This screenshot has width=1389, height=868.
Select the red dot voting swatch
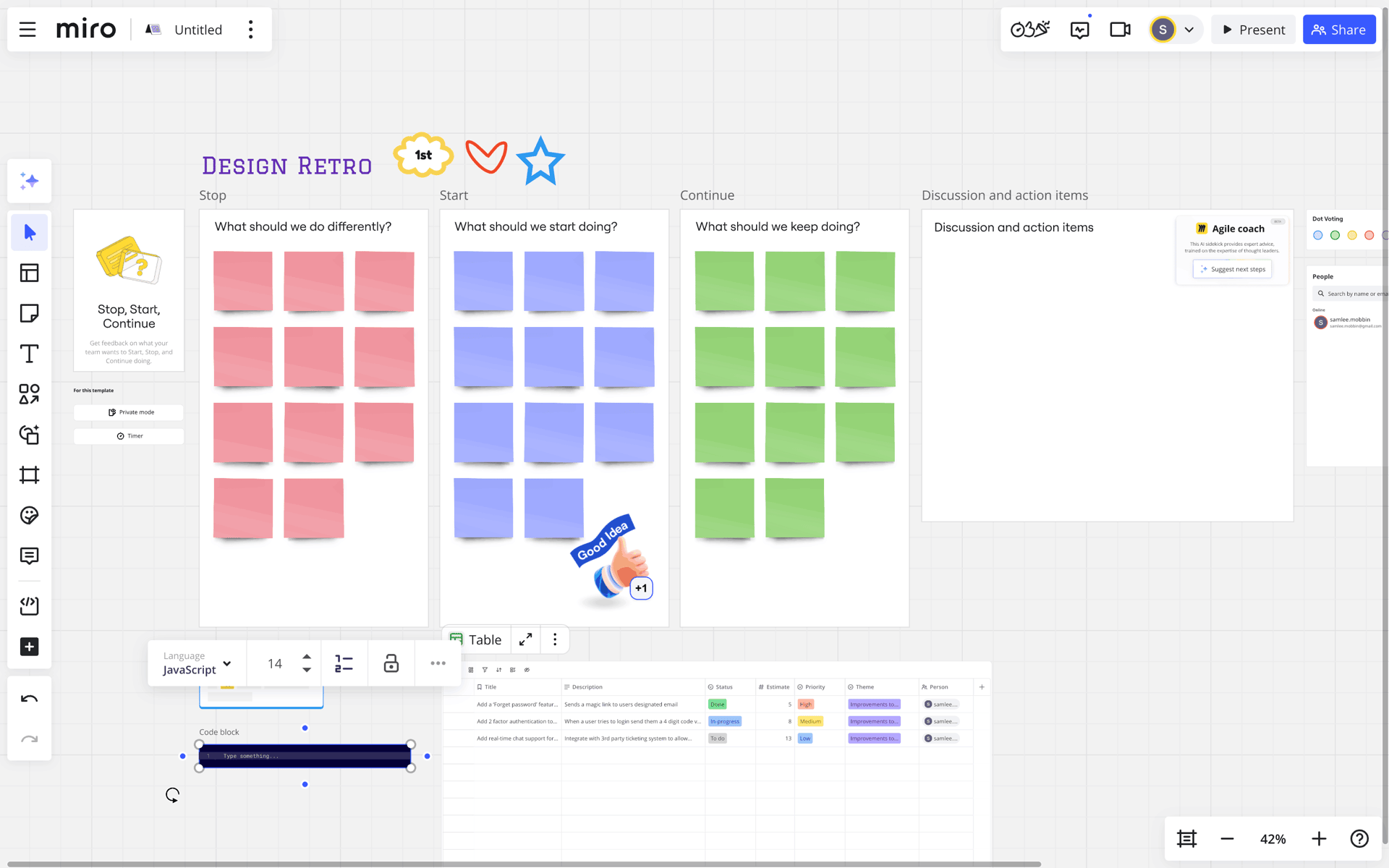(x=1369, y=235)
